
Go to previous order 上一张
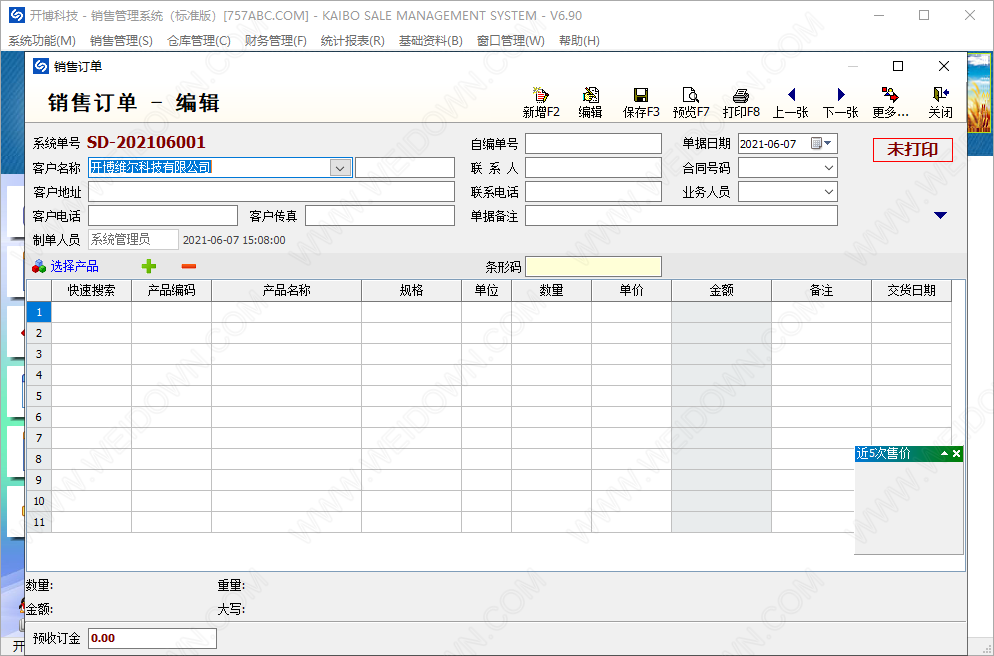pos(790,102)
